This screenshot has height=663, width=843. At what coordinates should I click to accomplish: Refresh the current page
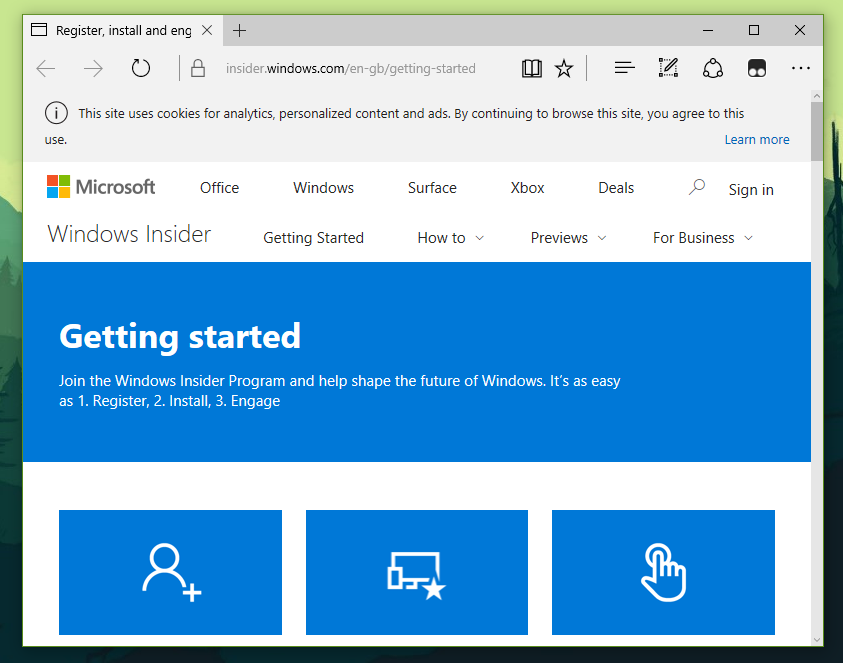tap(141, 68)
